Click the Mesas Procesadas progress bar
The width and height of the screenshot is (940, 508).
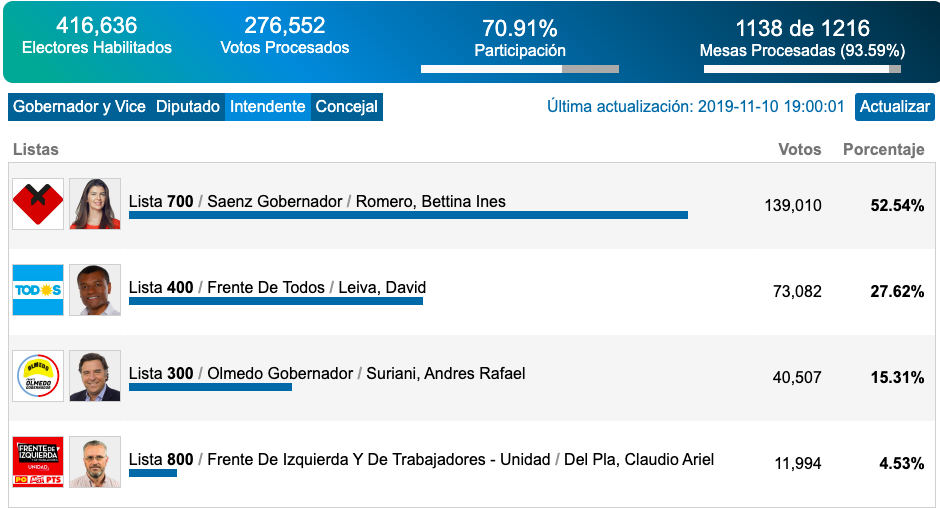coord(802,69)
